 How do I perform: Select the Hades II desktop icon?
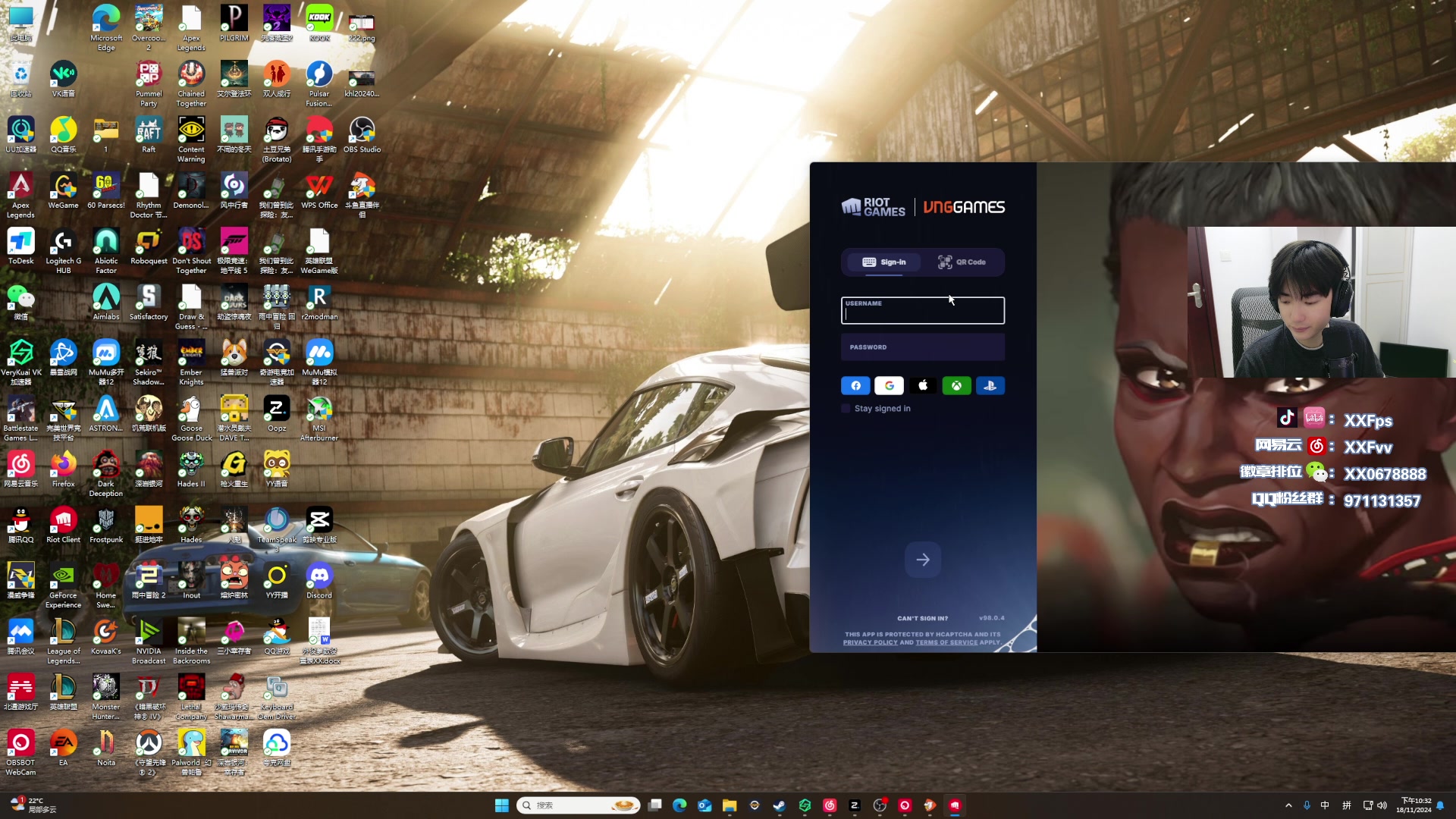point(191,469)
